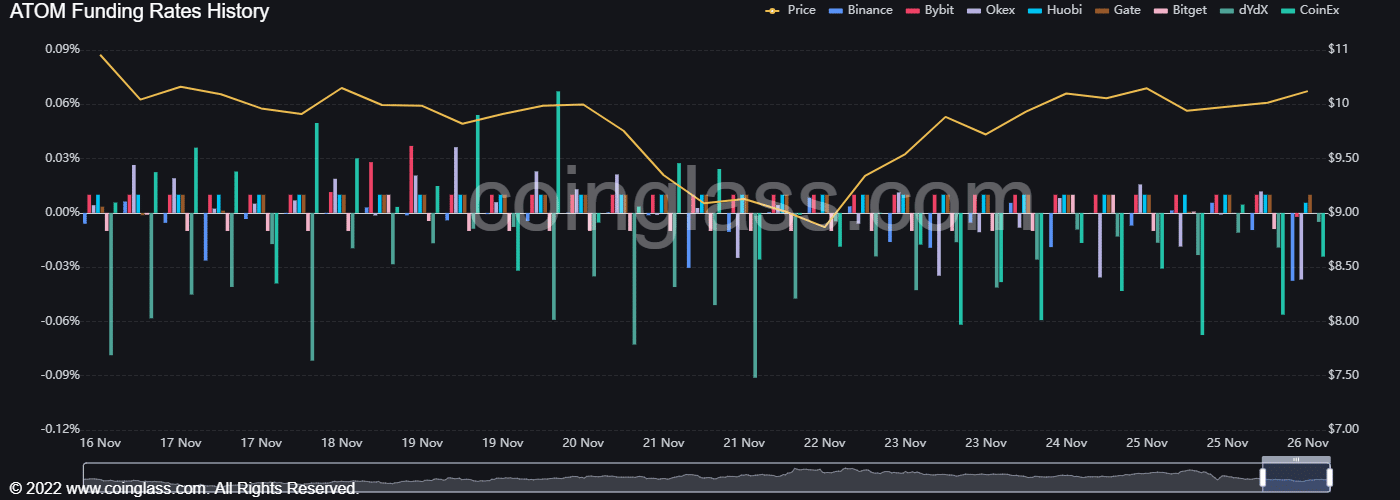The image size is (1400, 500).
Task: Click the top grip of selected range window
Action: pos(1296,459)
